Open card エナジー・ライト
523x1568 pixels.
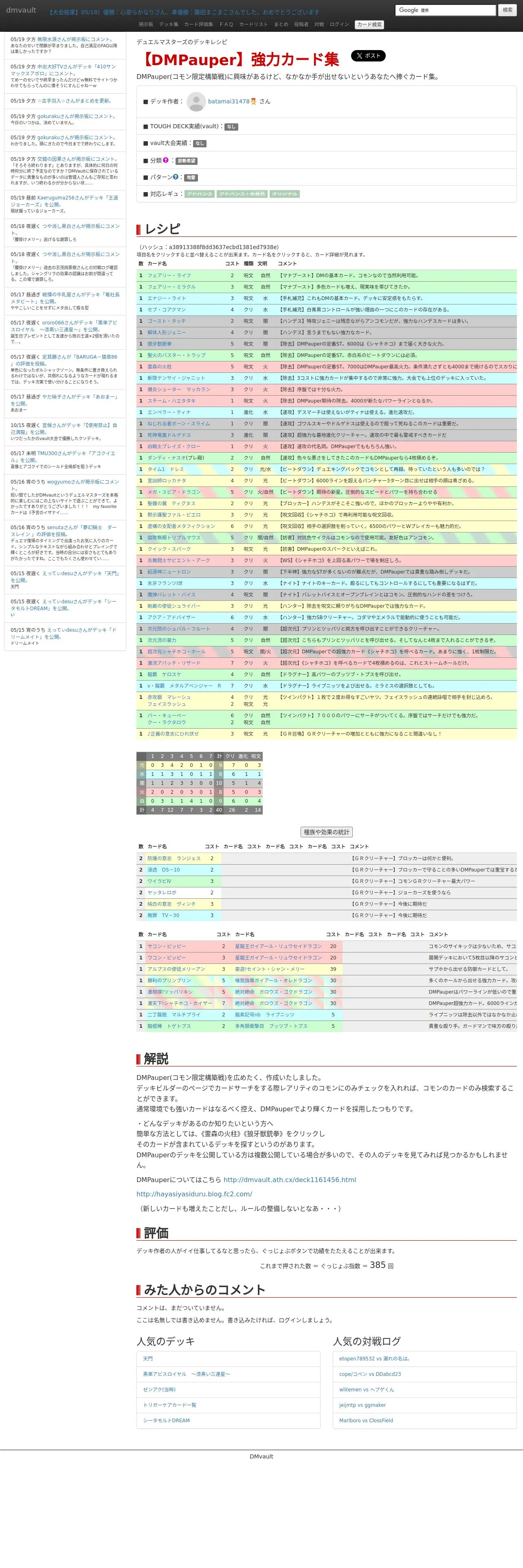click(x=167, y=298)
